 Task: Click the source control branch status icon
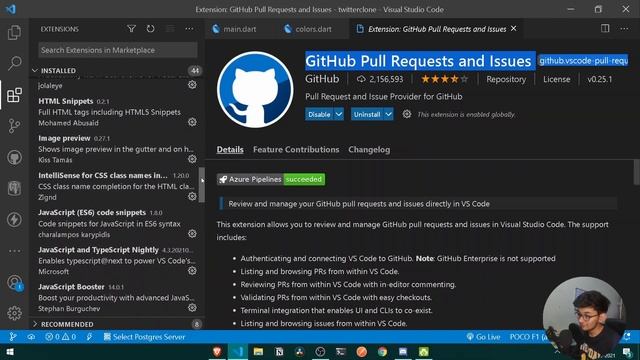[x=13, y=337]
